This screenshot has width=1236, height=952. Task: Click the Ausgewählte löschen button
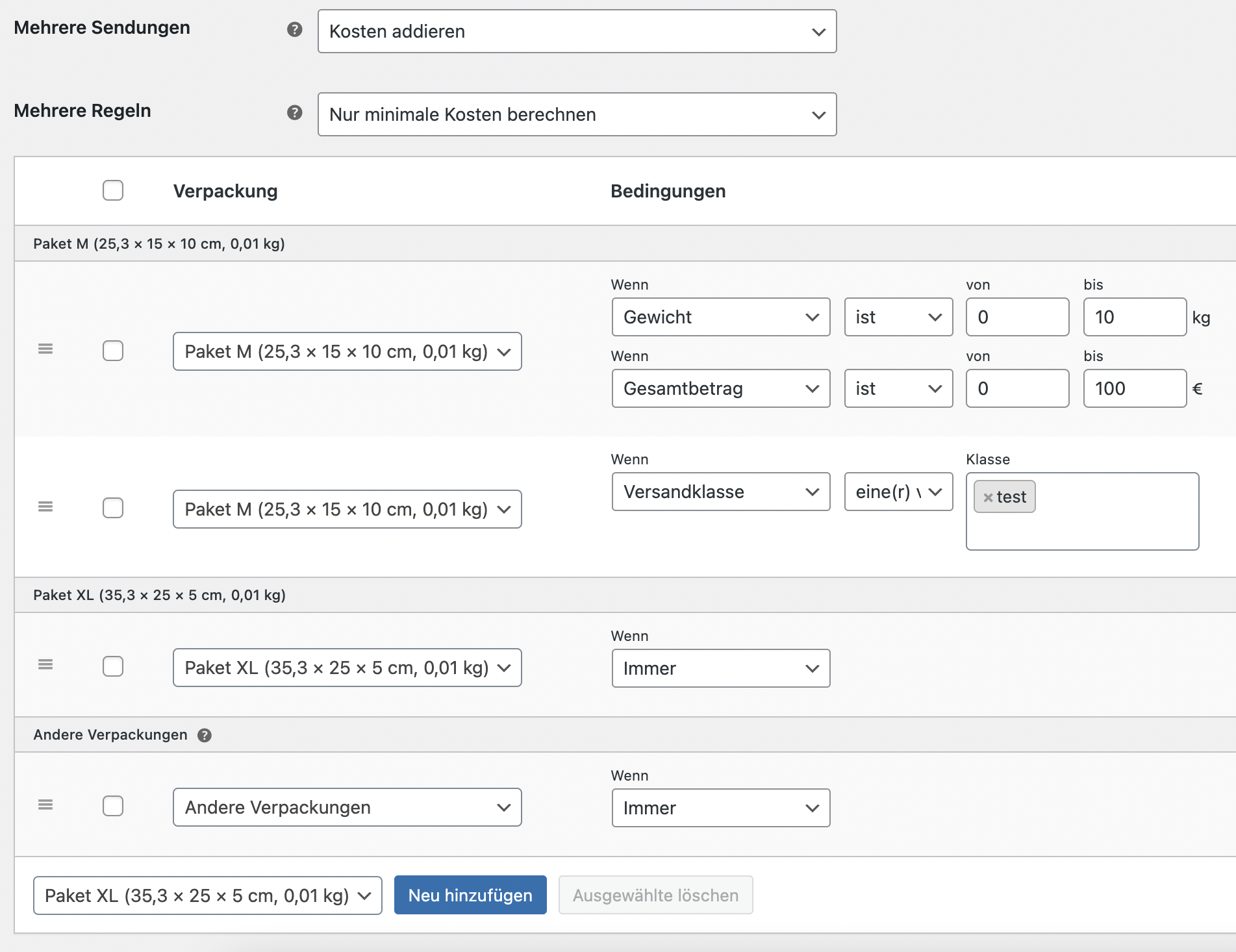click(x=655, y=896)
